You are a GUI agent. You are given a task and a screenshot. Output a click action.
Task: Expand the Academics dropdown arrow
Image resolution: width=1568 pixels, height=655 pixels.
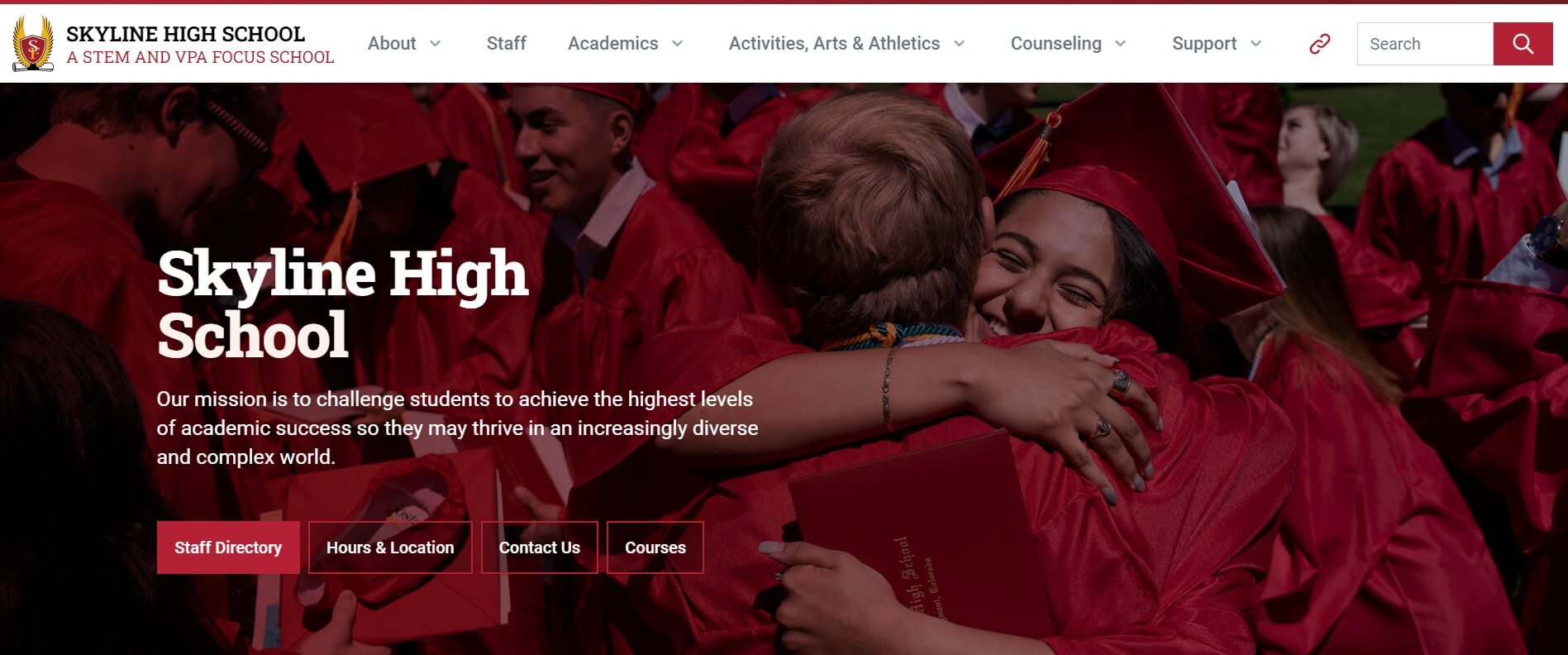[678, 44]
